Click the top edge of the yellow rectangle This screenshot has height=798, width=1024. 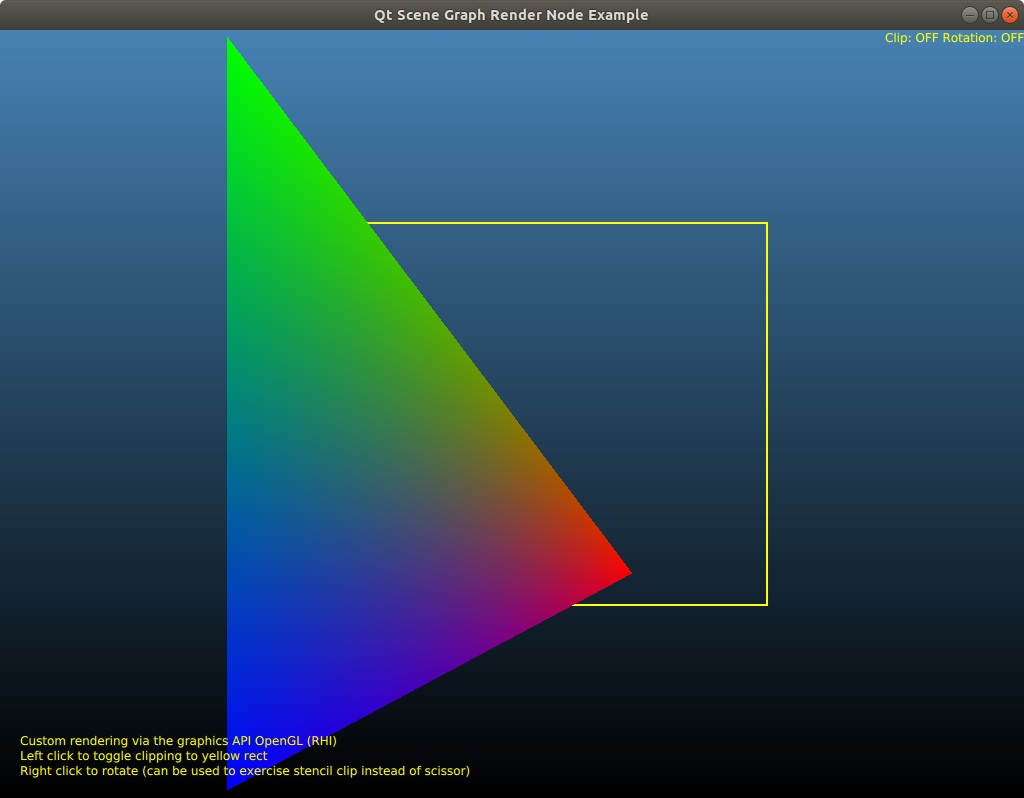570,223
